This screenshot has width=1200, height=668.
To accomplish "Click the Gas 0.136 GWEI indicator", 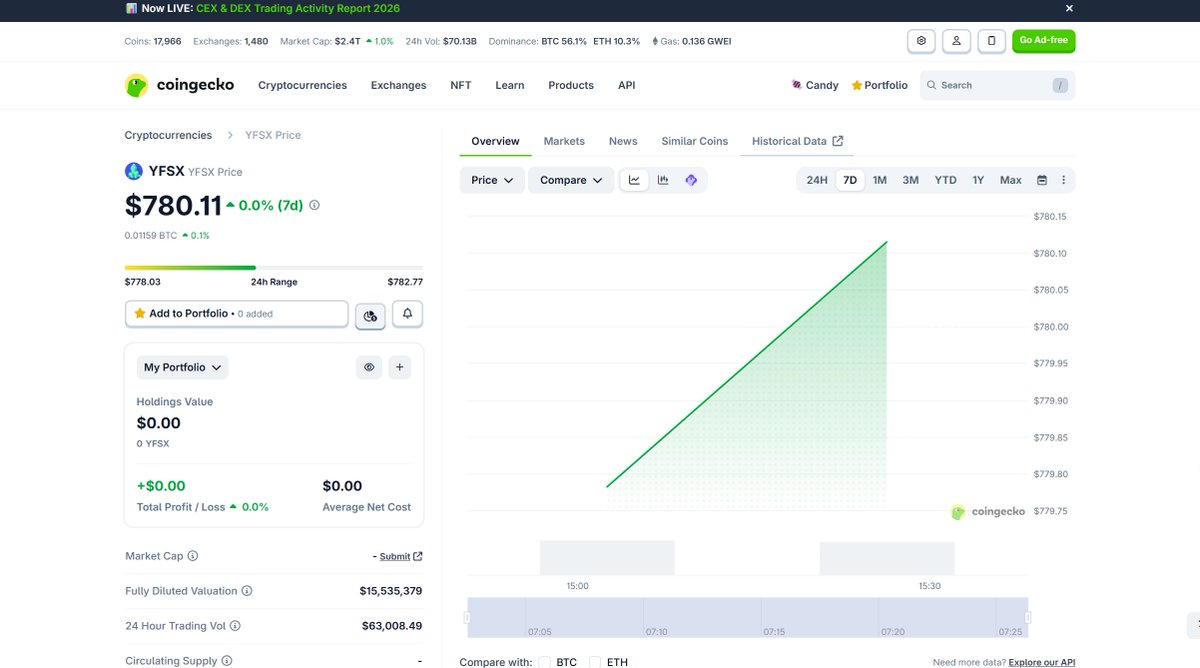I will pyautogui.click(x=692, y=41).
